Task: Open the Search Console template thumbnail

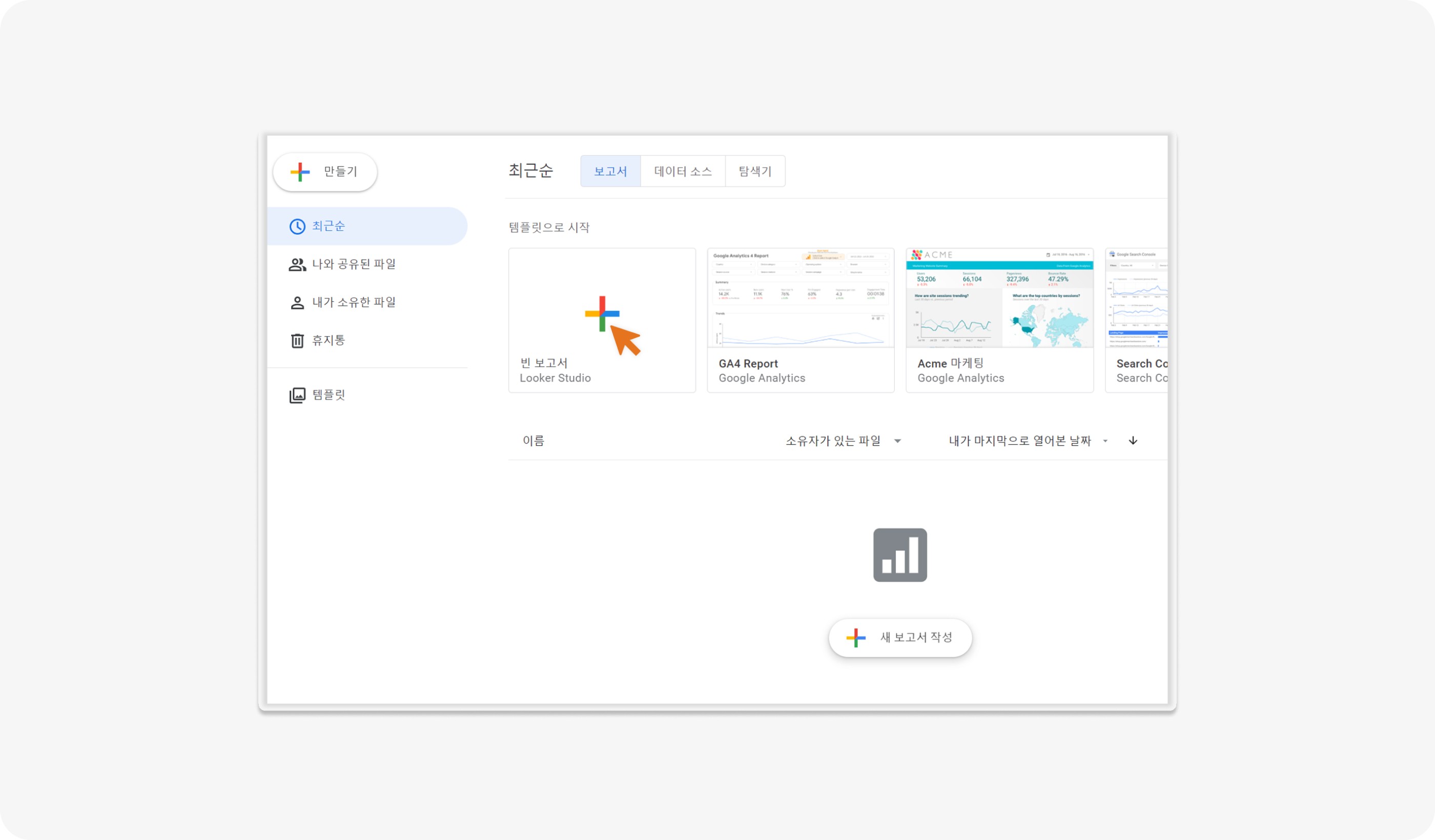Action: coord(1137,298)
